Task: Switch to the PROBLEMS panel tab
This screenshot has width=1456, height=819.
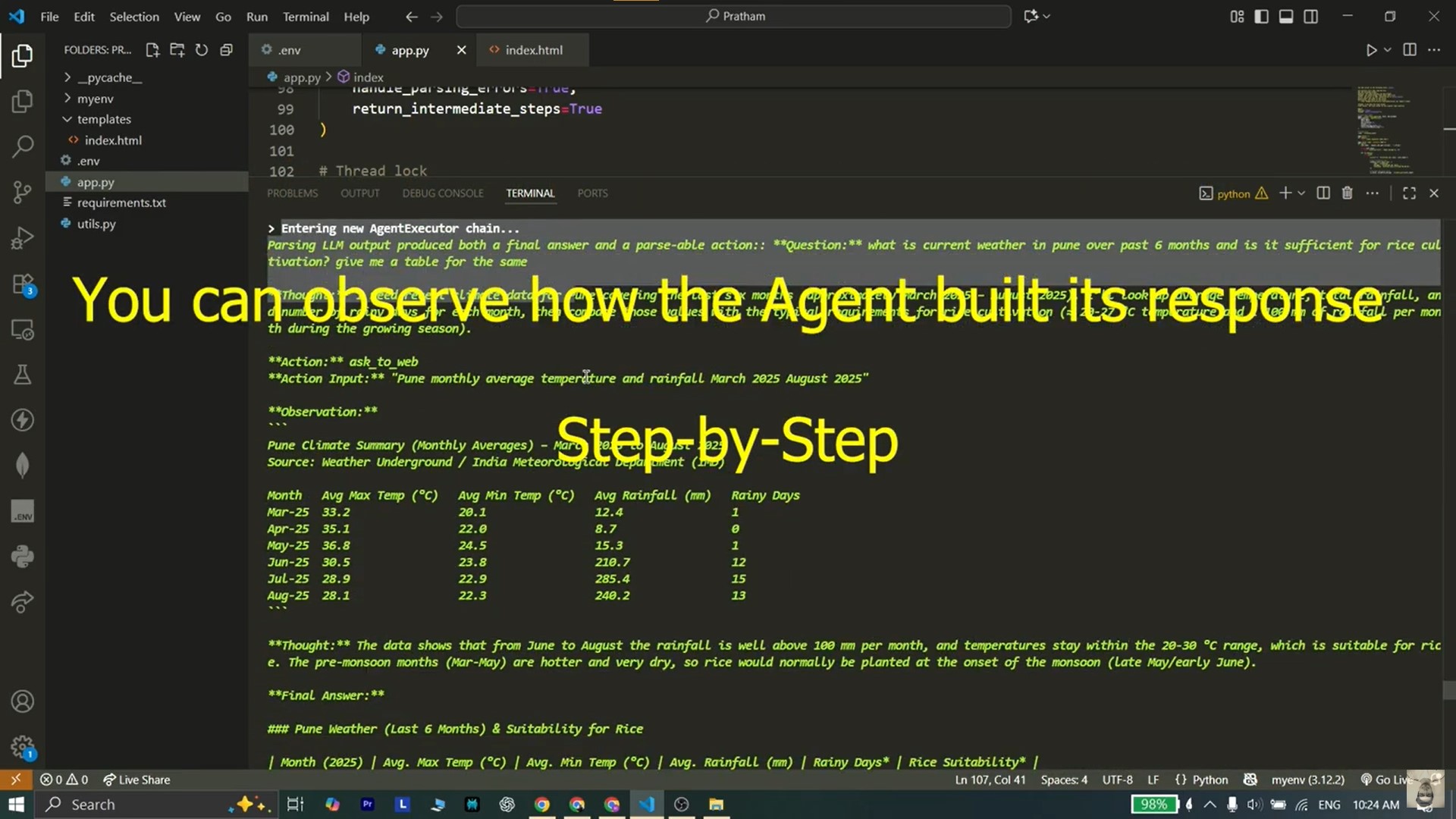Action: pyautogui.click(x=292, y=193)
